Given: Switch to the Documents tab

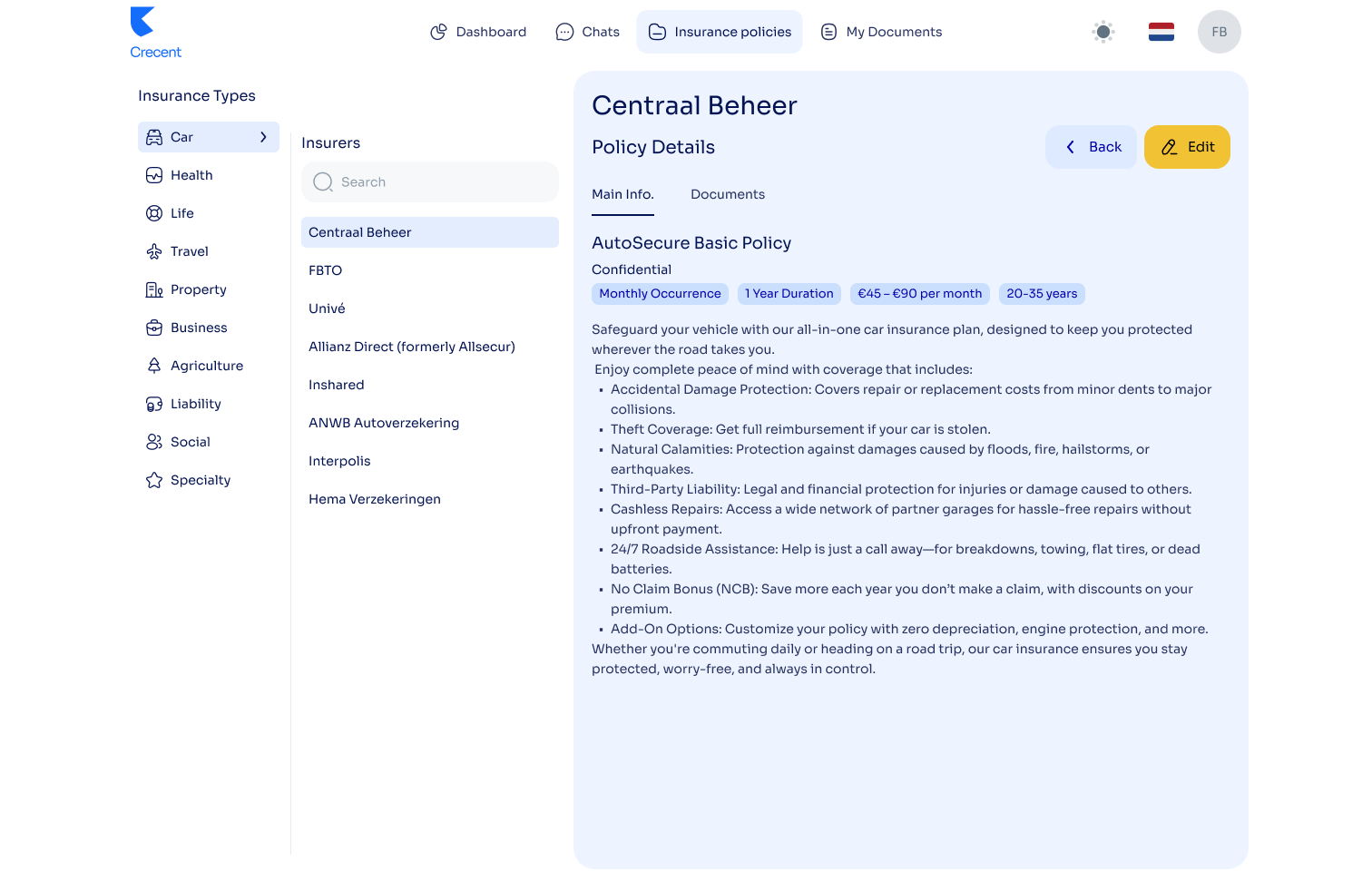Looking at the screenshot, I should [x=728, y=195].
